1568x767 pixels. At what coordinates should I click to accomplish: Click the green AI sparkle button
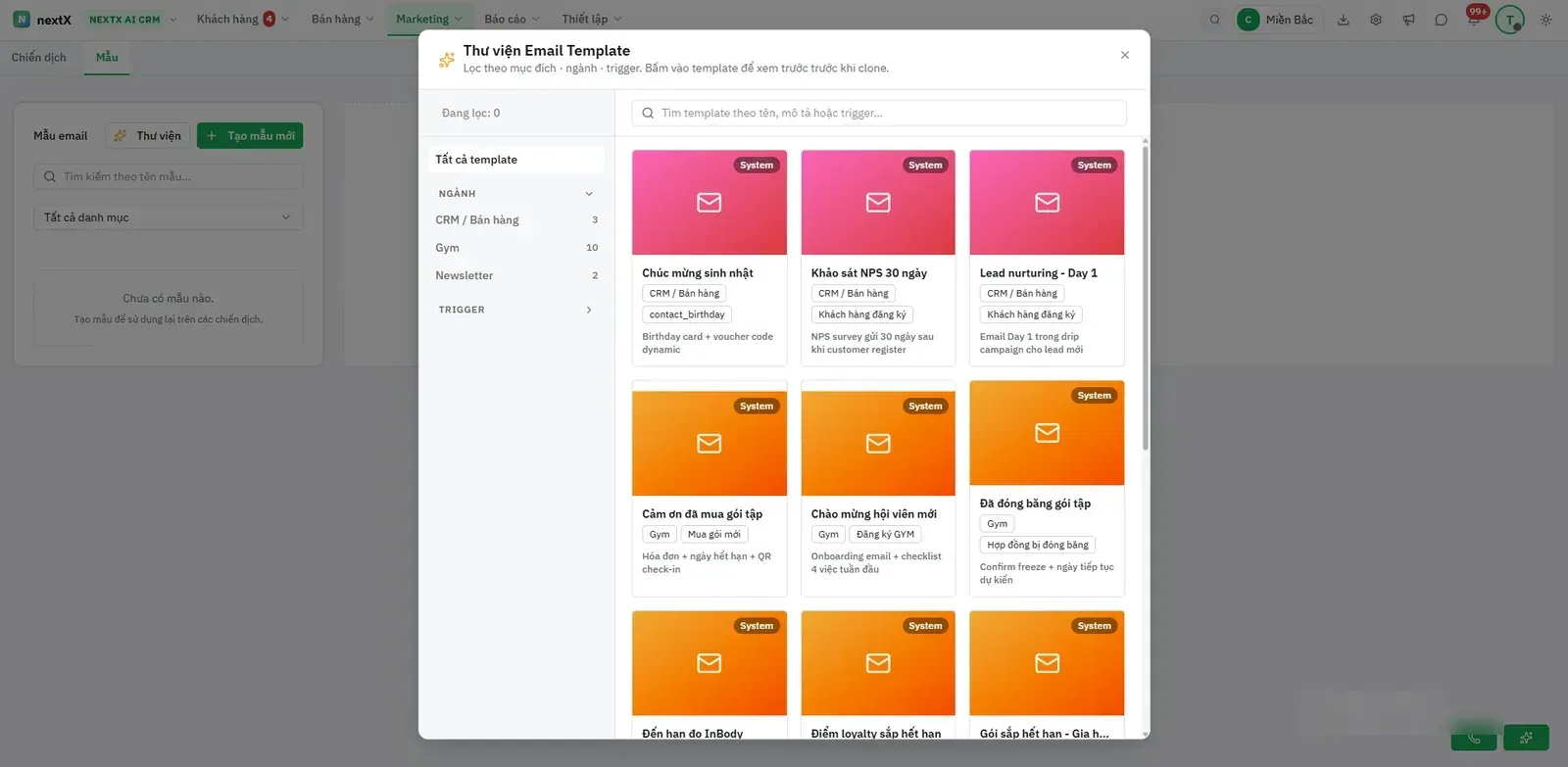coord(1526,737)
